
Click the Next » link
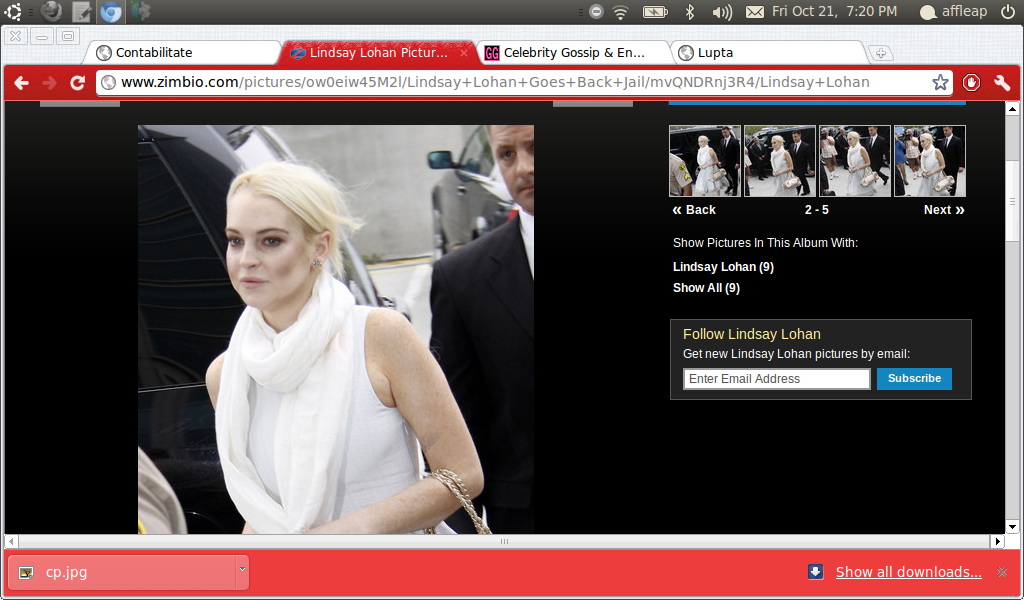click(x=944, y=210)
